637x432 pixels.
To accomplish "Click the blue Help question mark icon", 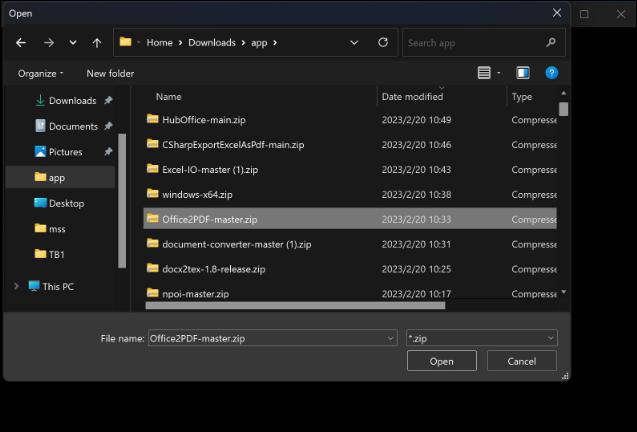I will (551, 73).
